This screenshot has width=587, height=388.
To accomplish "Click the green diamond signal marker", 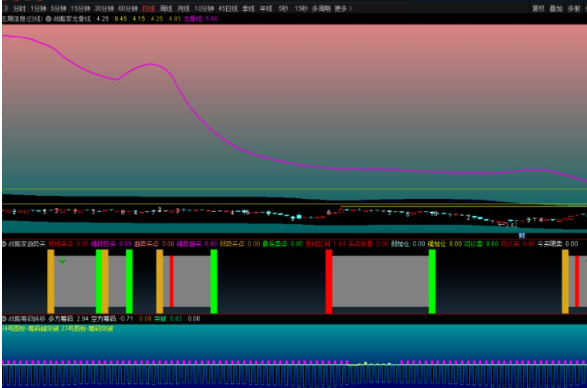I will click(x=63, y=261).
